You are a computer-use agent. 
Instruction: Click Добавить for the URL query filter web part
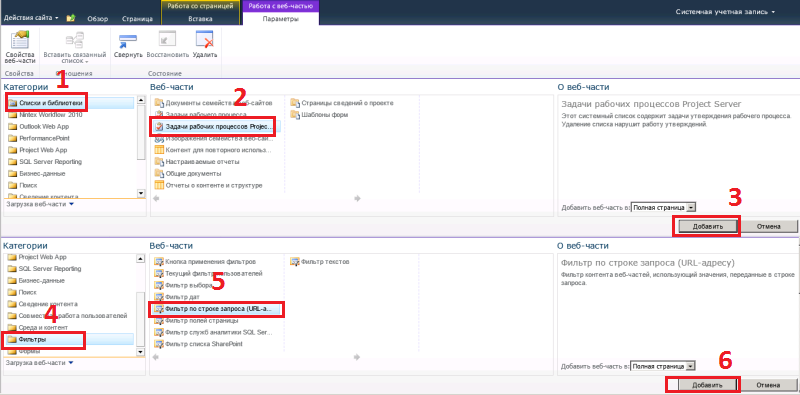coord(707,385)
